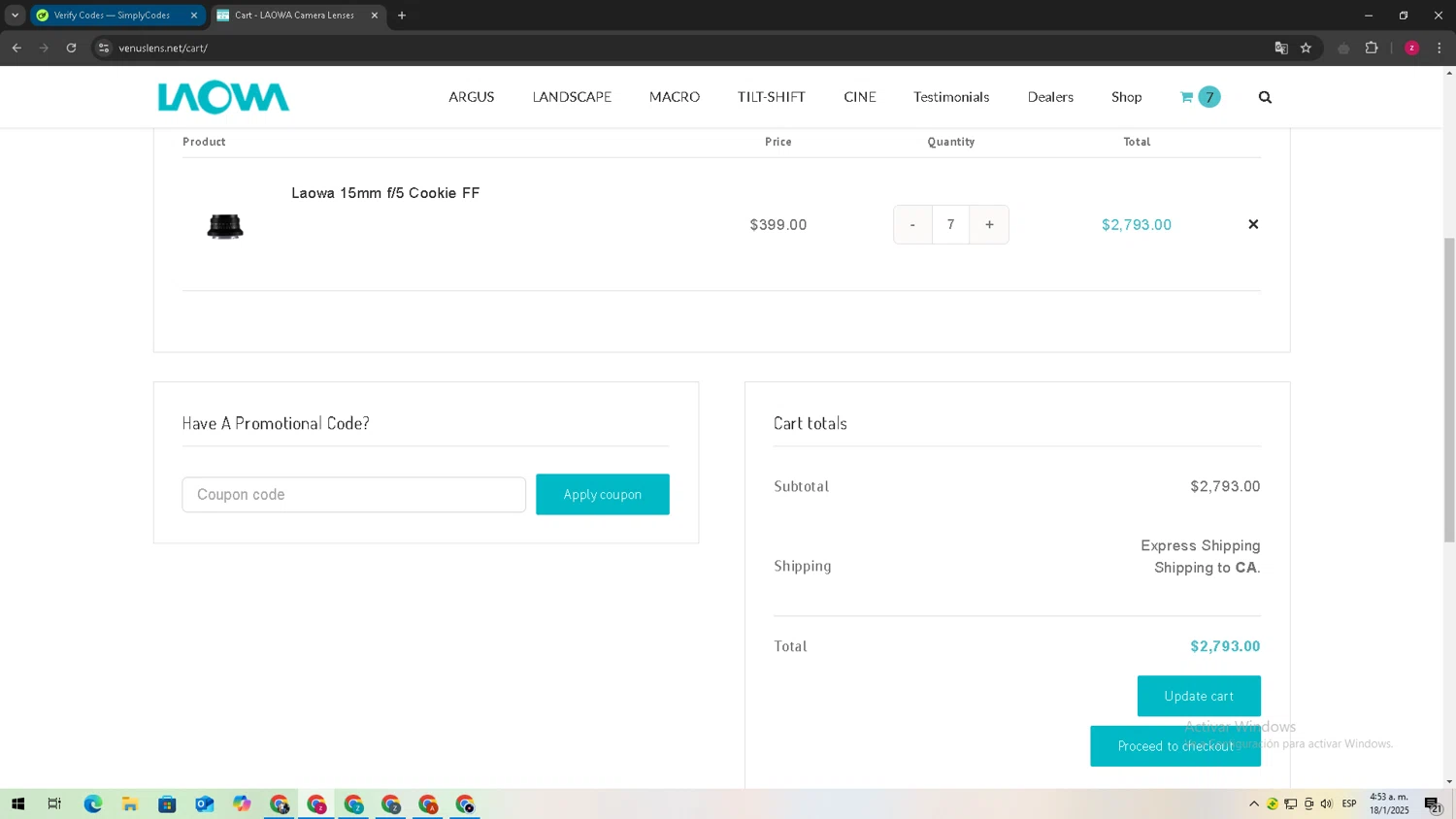Open the site search magnifier icon

(1265, 97)
